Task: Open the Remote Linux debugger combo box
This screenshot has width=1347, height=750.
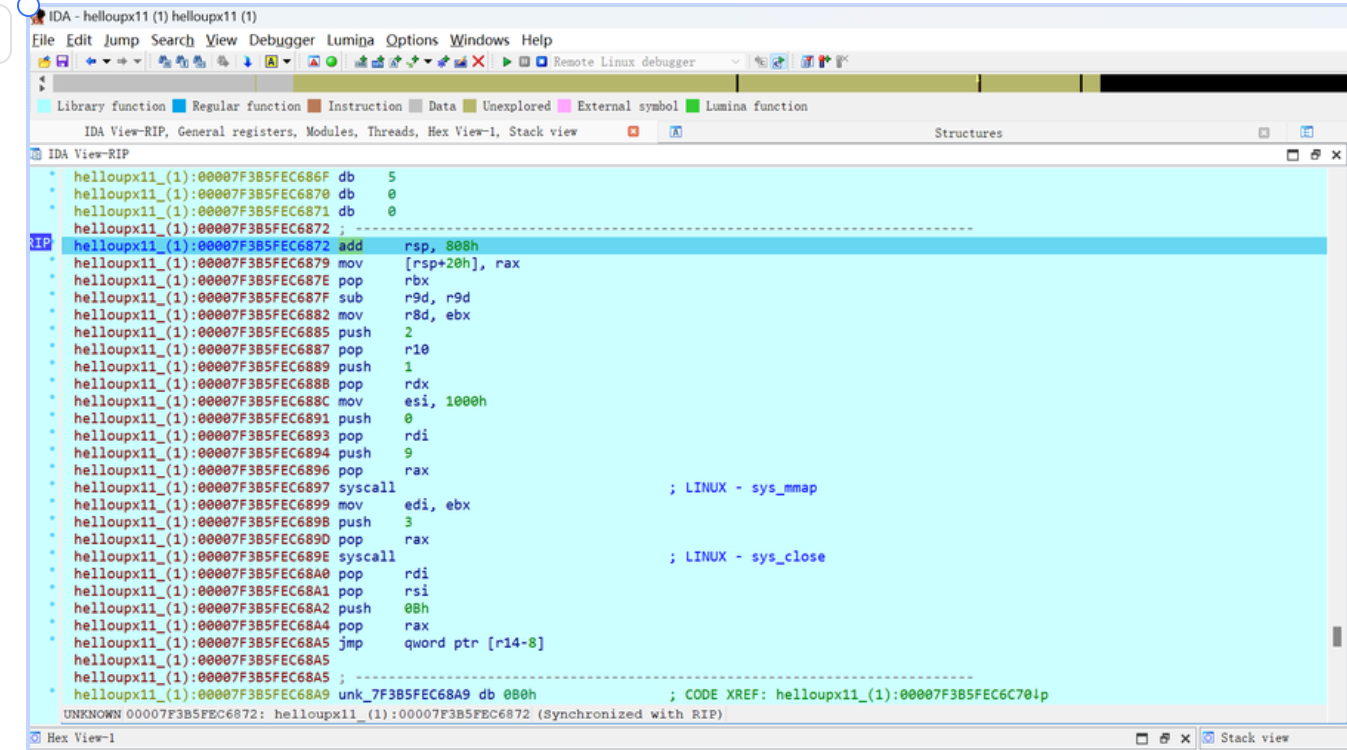Action: [x=648, y=62]
